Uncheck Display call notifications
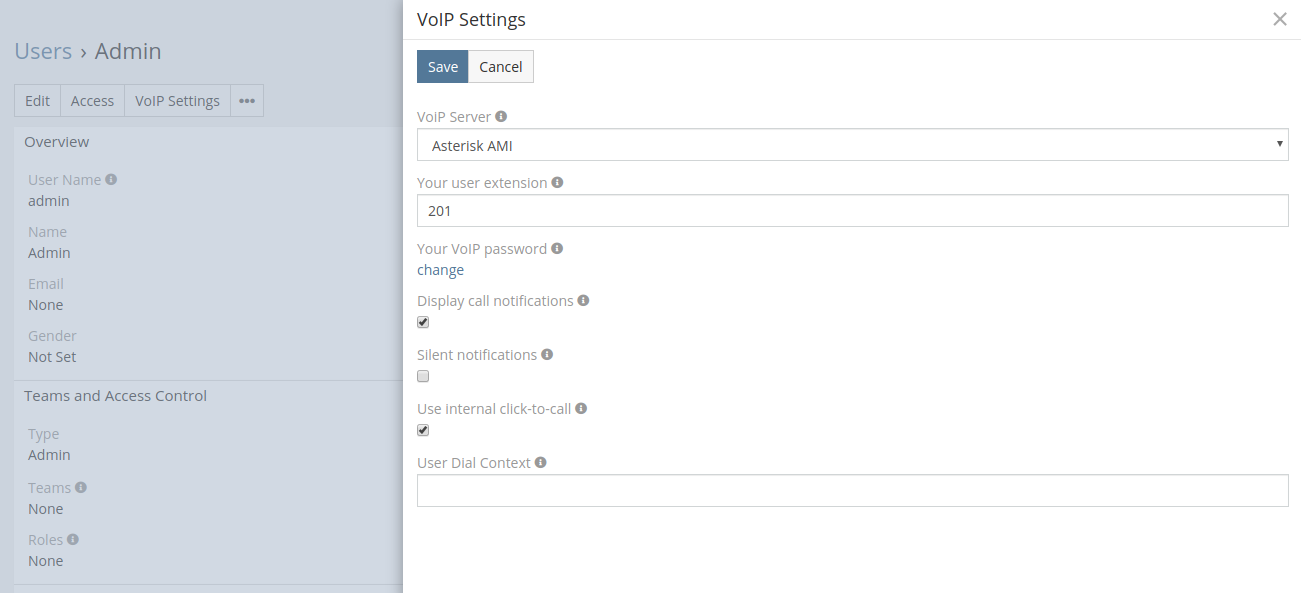 point(423,322)
